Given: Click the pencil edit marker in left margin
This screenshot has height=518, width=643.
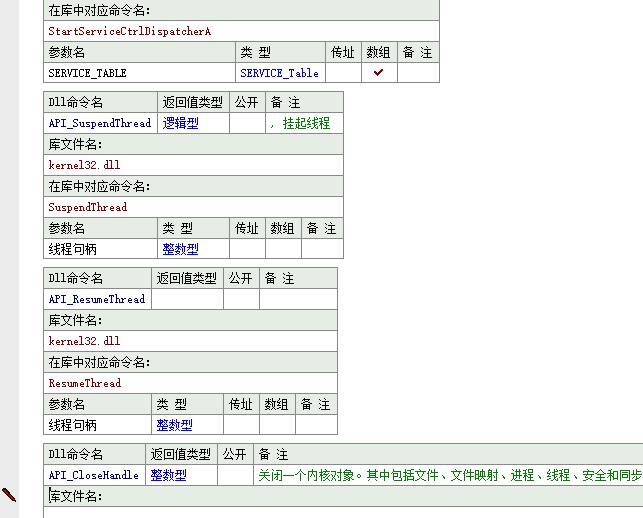Looking at the screenshot, I should (x=9, y=494).
